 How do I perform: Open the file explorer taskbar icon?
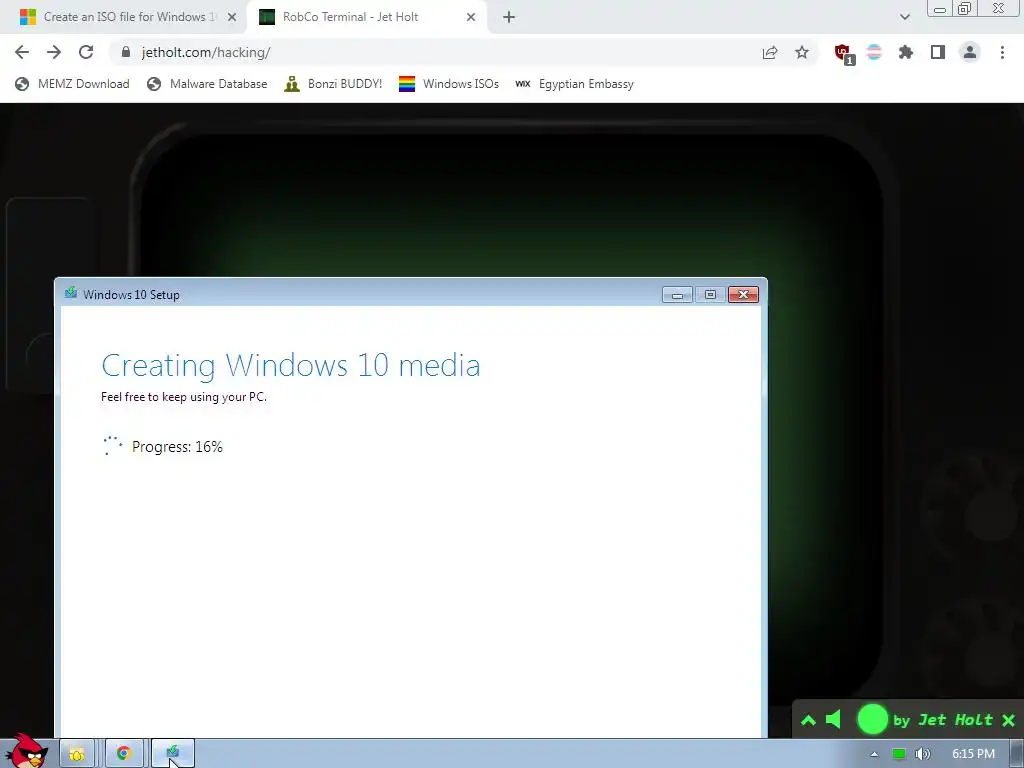[77, 754]
